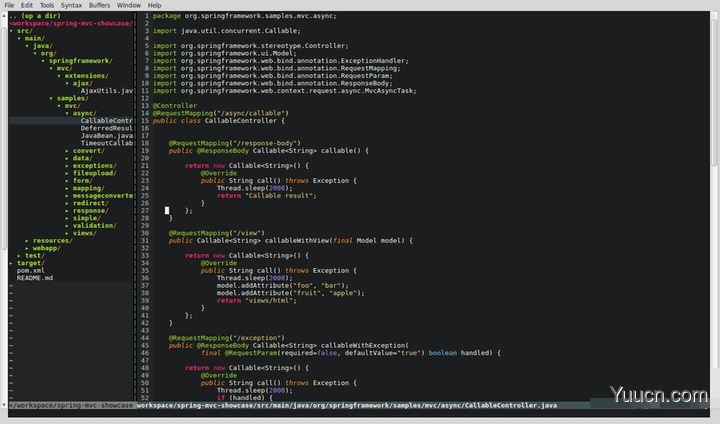Collapse the java/ folder
This screenshot has height=424, width=720.
click(39, 46)
